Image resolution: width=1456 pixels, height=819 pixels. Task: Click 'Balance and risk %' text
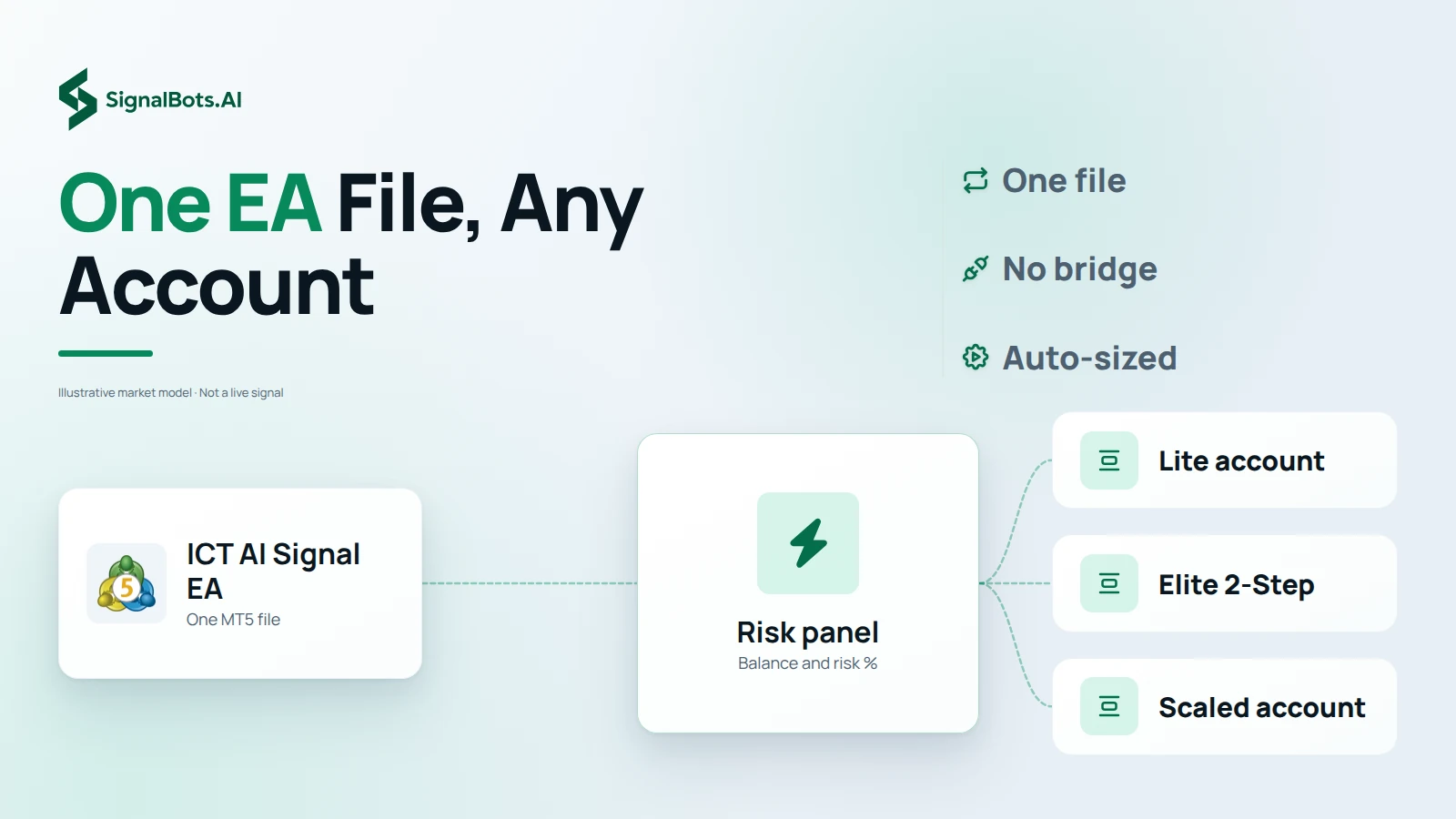[x=808, y=663]
